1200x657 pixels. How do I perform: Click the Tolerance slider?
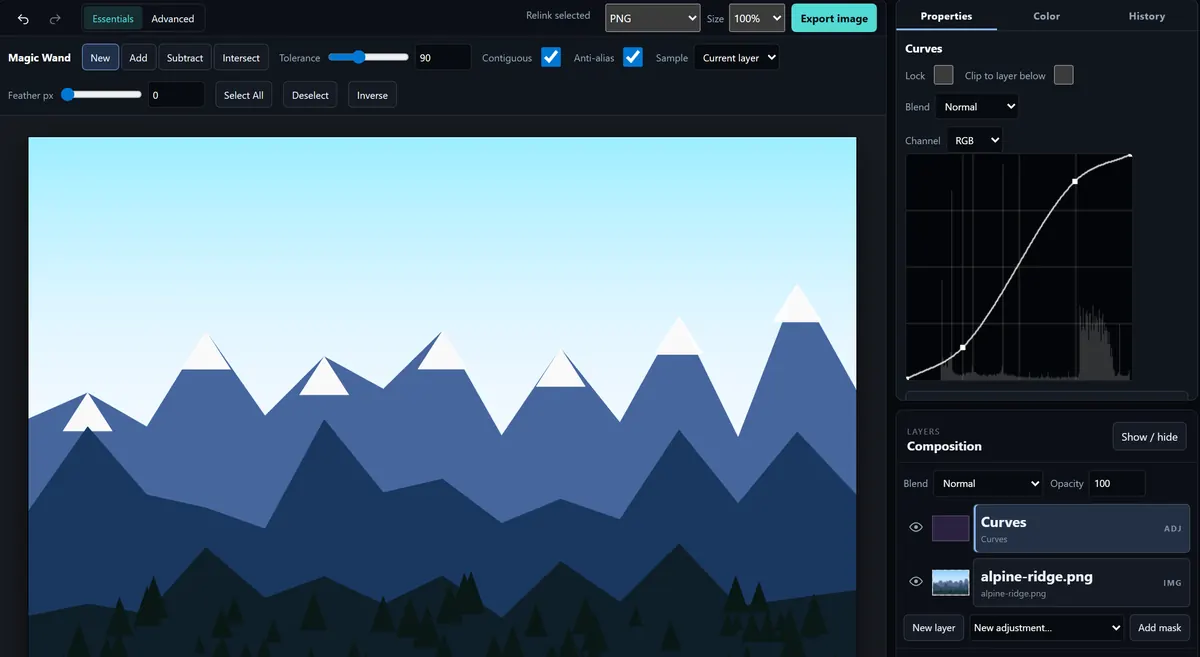(x=369, y=57)
